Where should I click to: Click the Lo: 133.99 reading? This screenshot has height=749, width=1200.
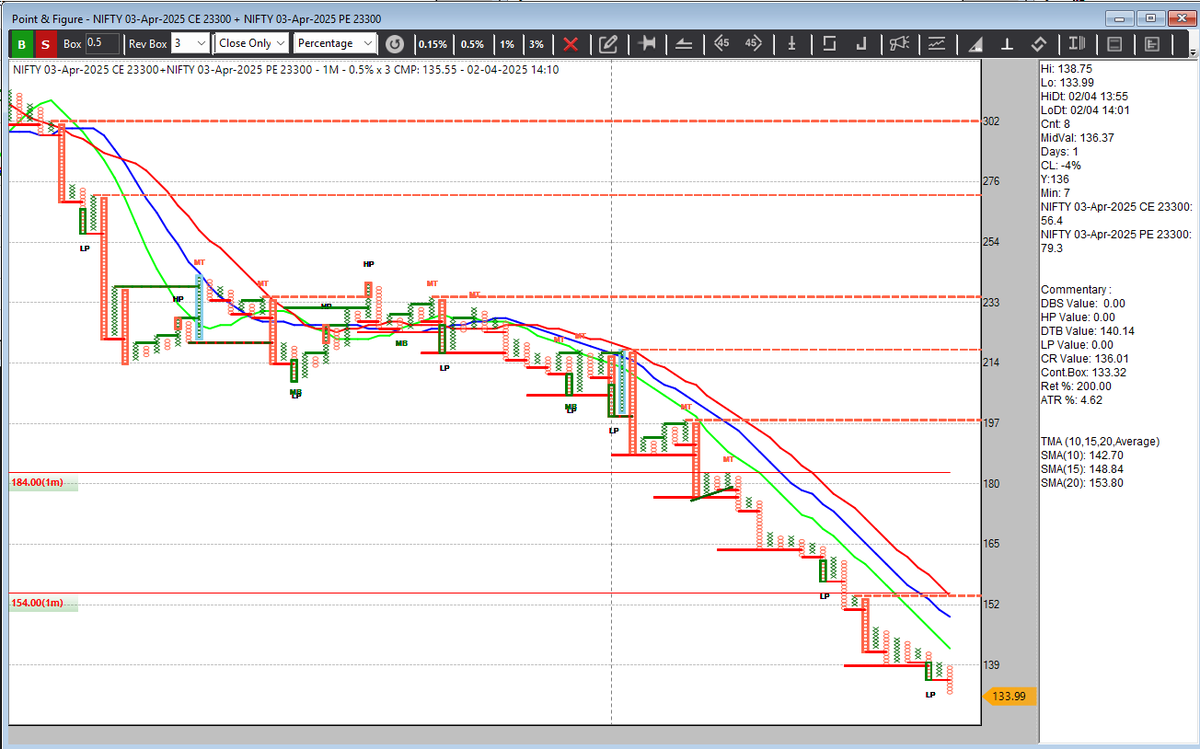tap(1066, 83)
